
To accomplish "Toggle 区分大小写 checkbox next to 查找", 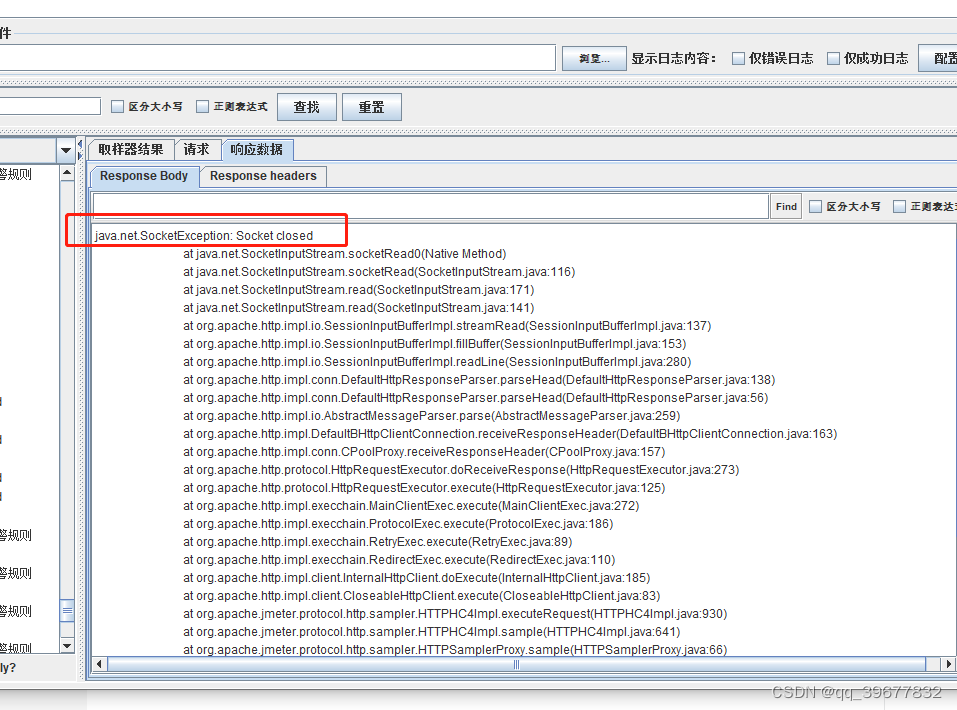I will [118, 107].
